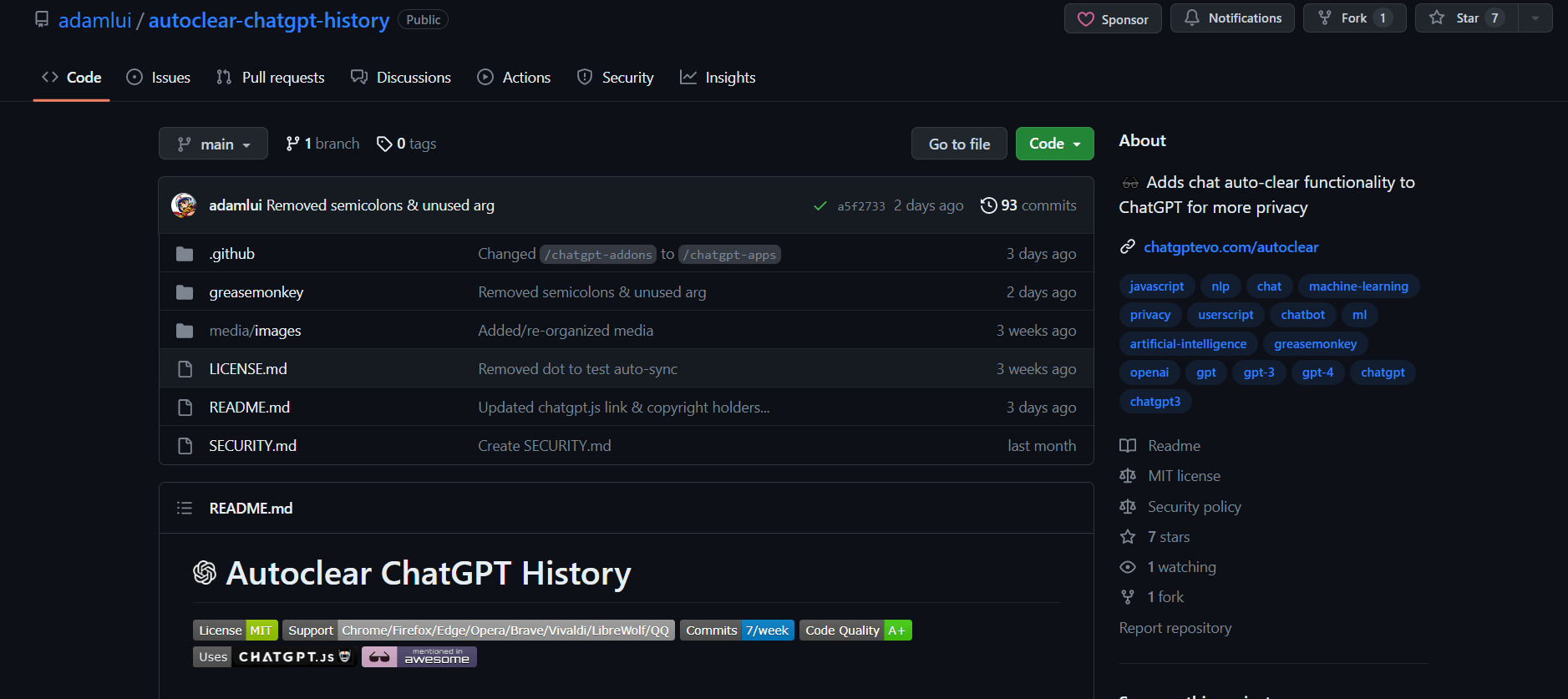The width and height of the screenshot is (1568, 699).
Task: Click adamlui's avatar in commit bar
Action: tap(184, 205)
